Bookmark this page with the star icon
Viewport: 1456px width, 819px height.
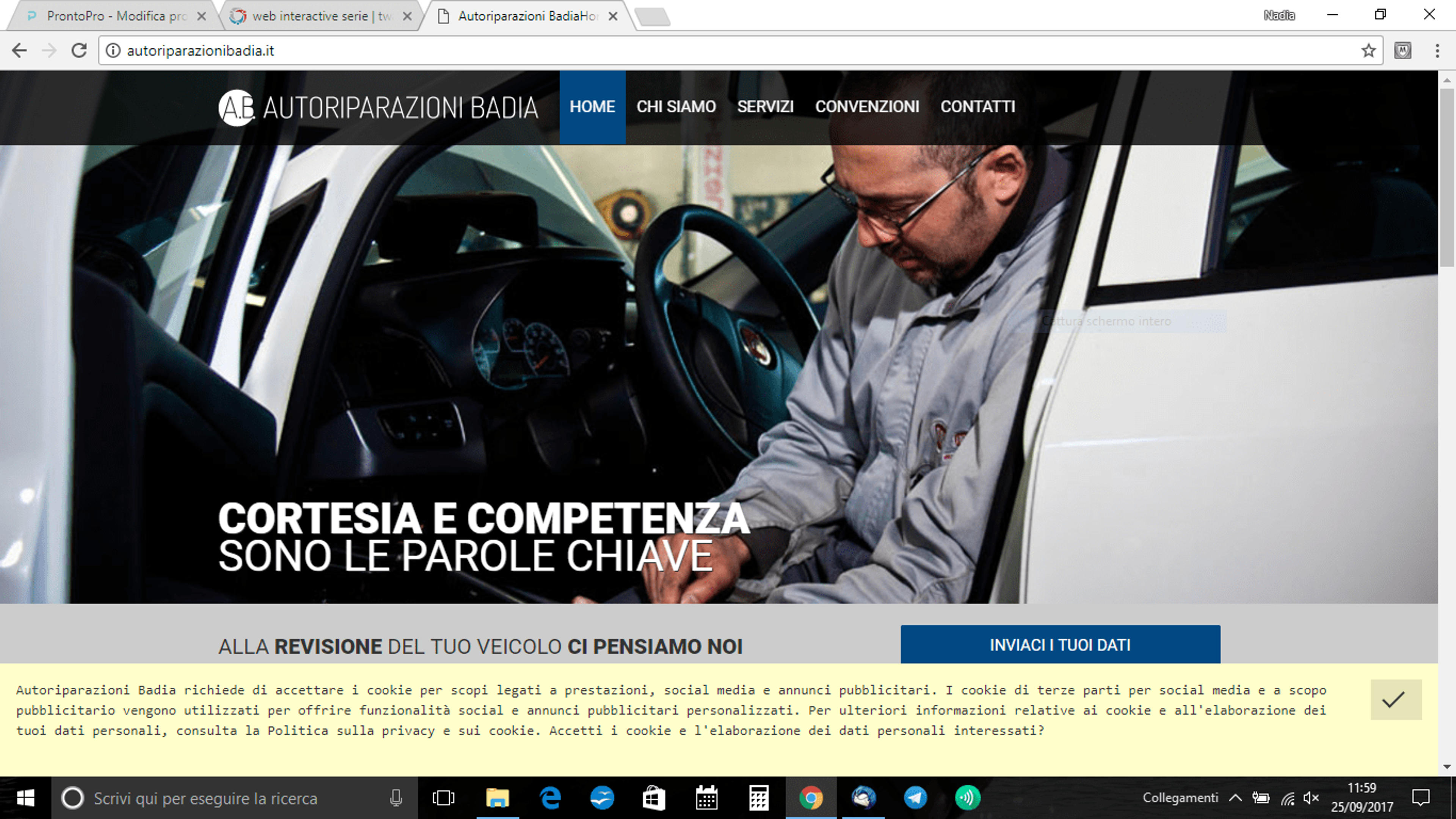click(1368, 50)
